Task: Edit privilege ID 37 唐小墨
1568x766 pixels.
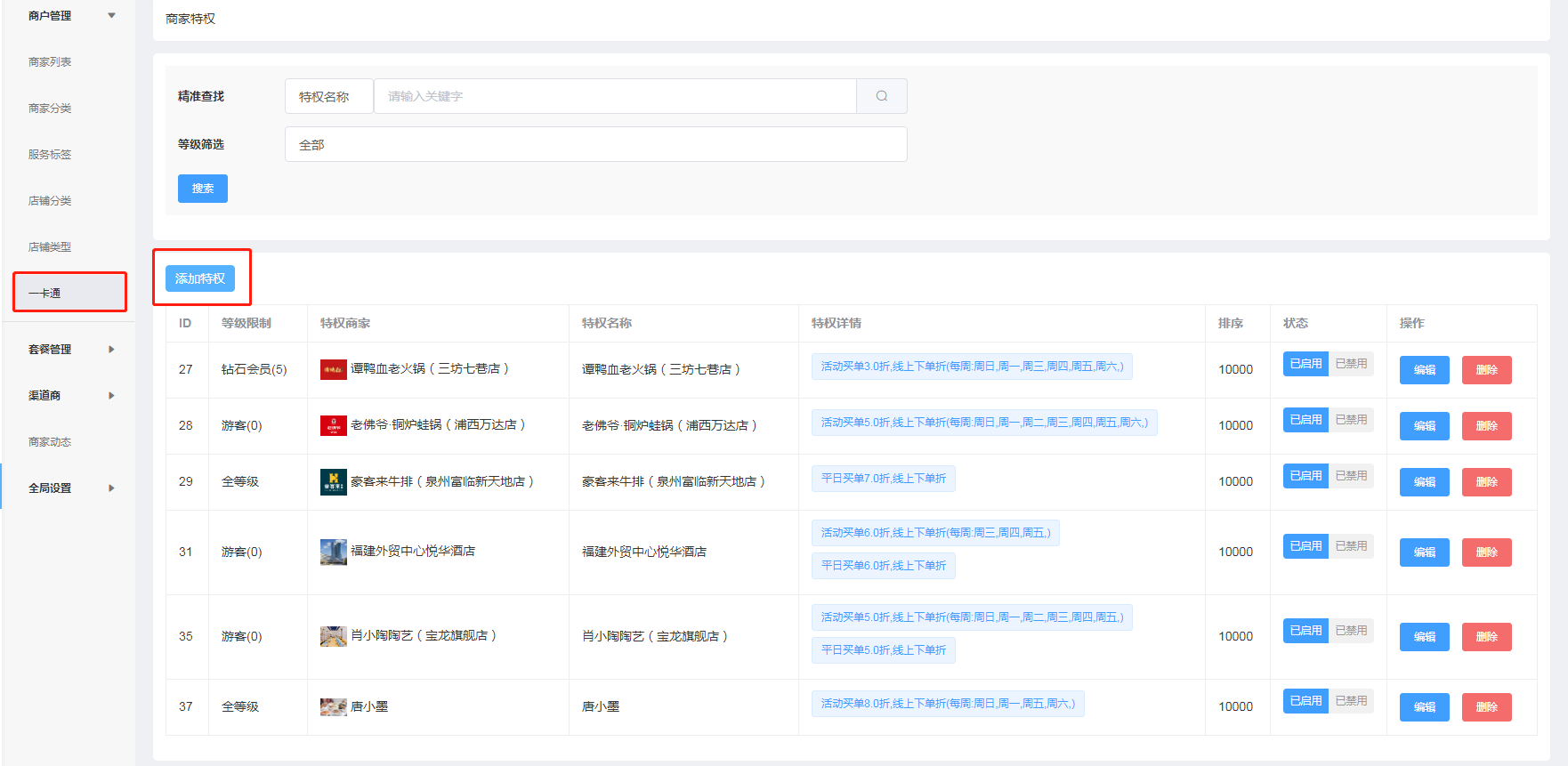Action: (x=1424, y=707)
